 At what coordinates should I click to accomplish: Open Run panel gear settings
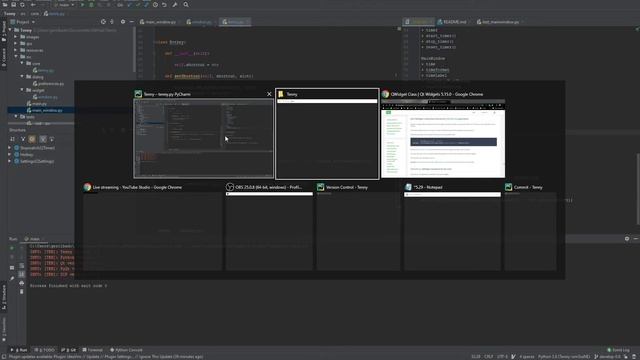click(627, 239)
